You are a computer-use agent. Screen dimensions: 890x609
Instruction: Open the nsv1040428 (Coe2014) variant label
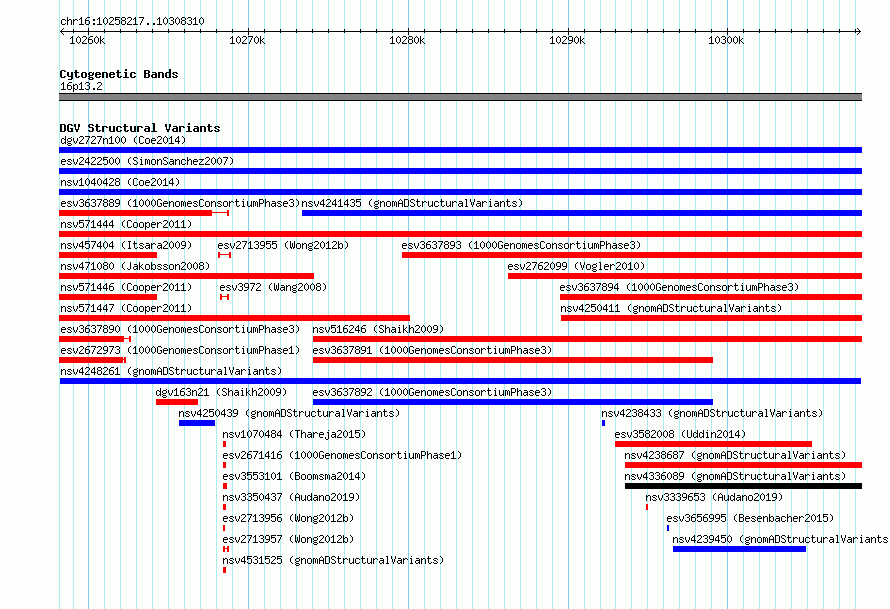[120, 182]
